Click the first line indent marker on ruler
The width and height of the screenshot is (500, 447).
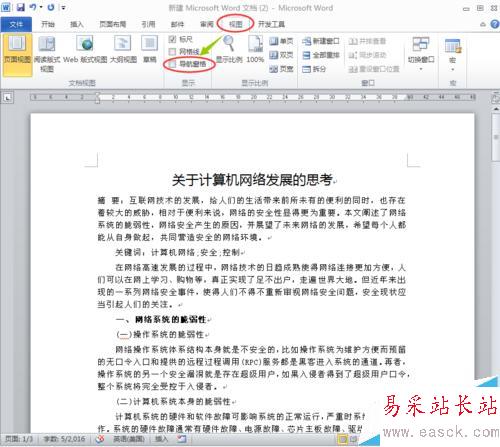(x=97, y=95)
